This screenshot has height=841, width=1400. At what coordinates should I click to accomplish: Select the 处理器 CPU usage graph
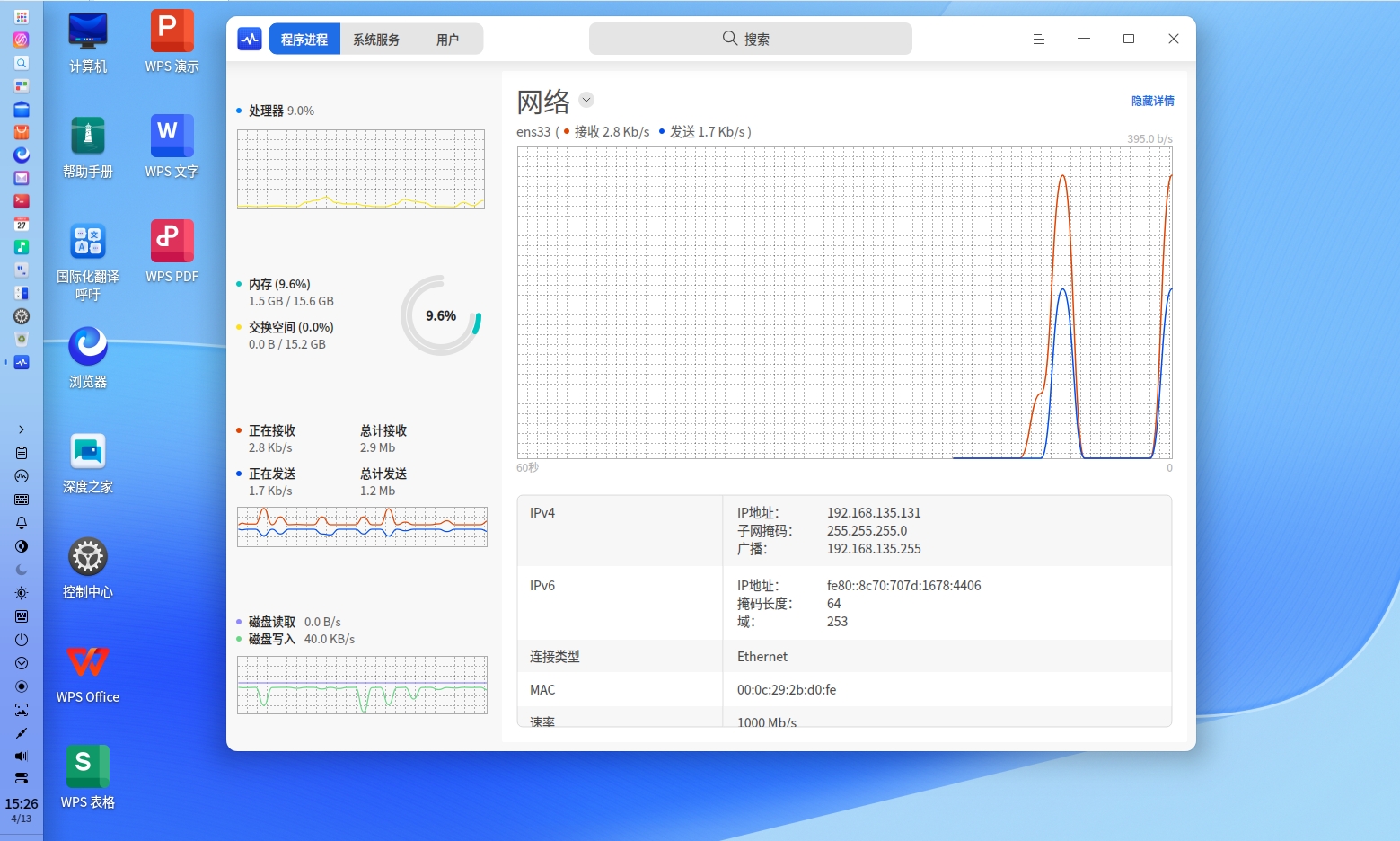click(361, 169)
